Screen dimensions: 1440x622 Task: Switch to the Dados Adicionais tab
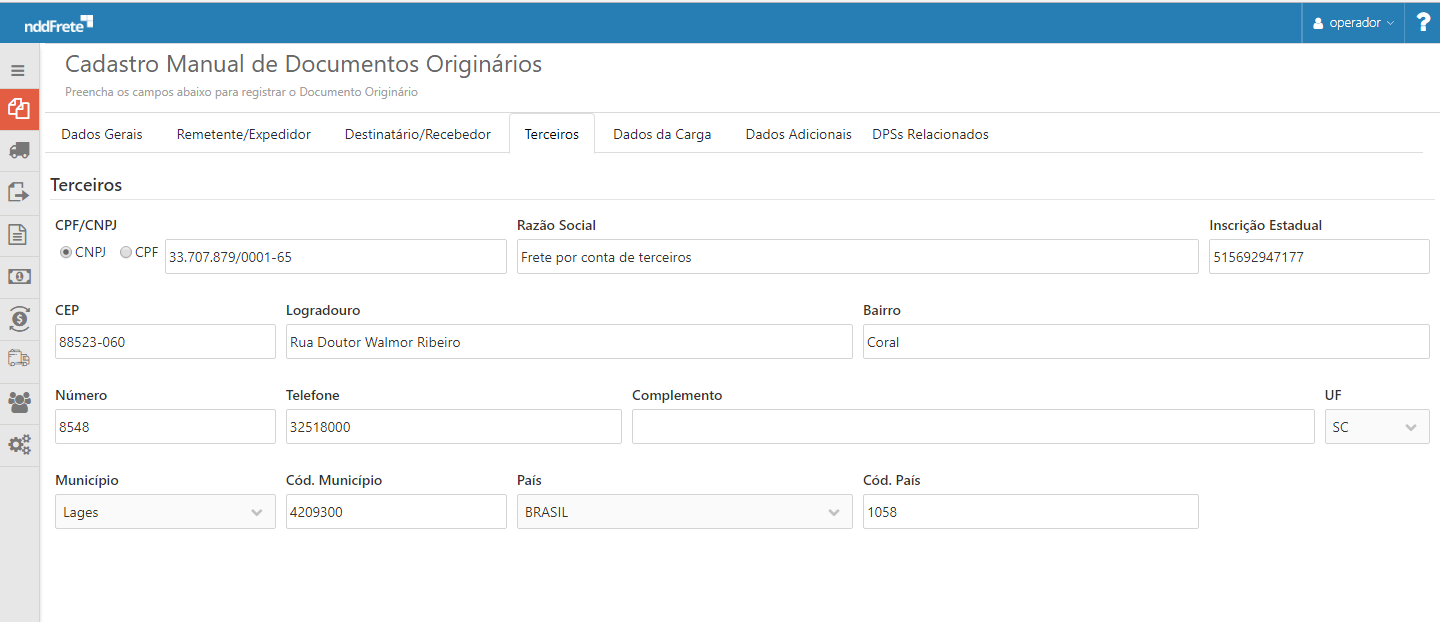[798, 134]
